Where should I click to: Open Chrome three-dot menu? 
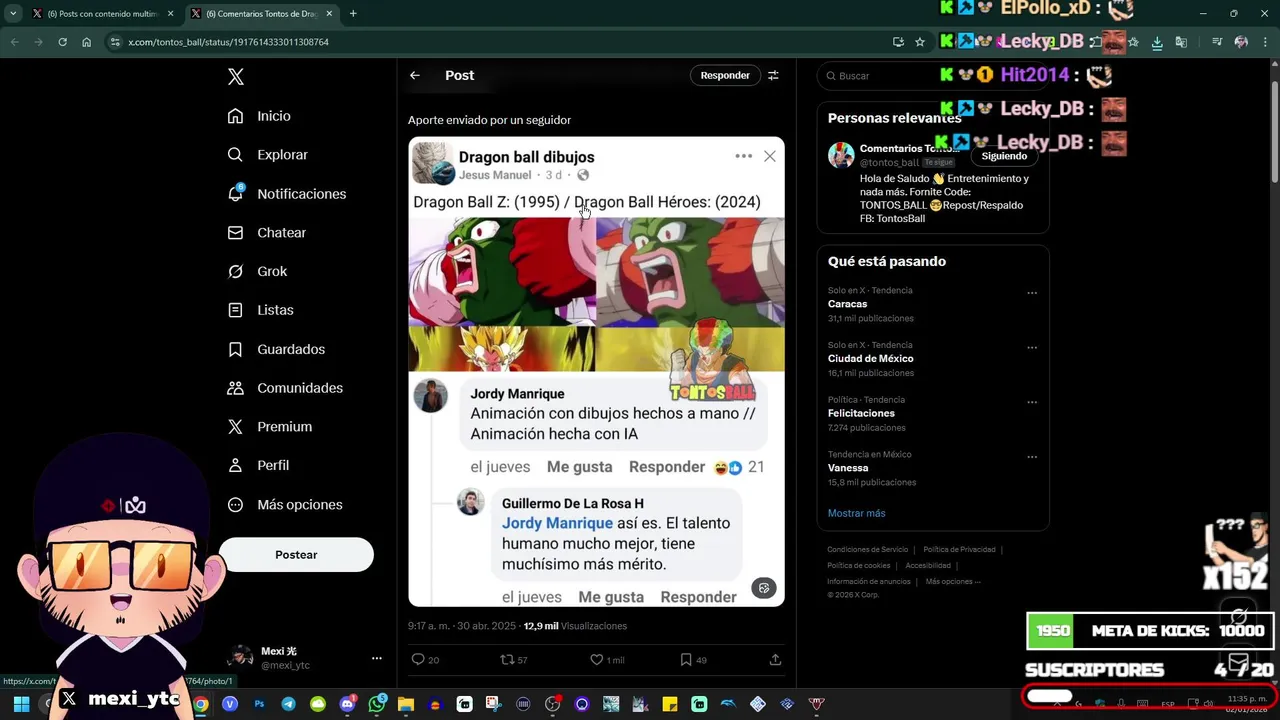tap(1265, 42)
